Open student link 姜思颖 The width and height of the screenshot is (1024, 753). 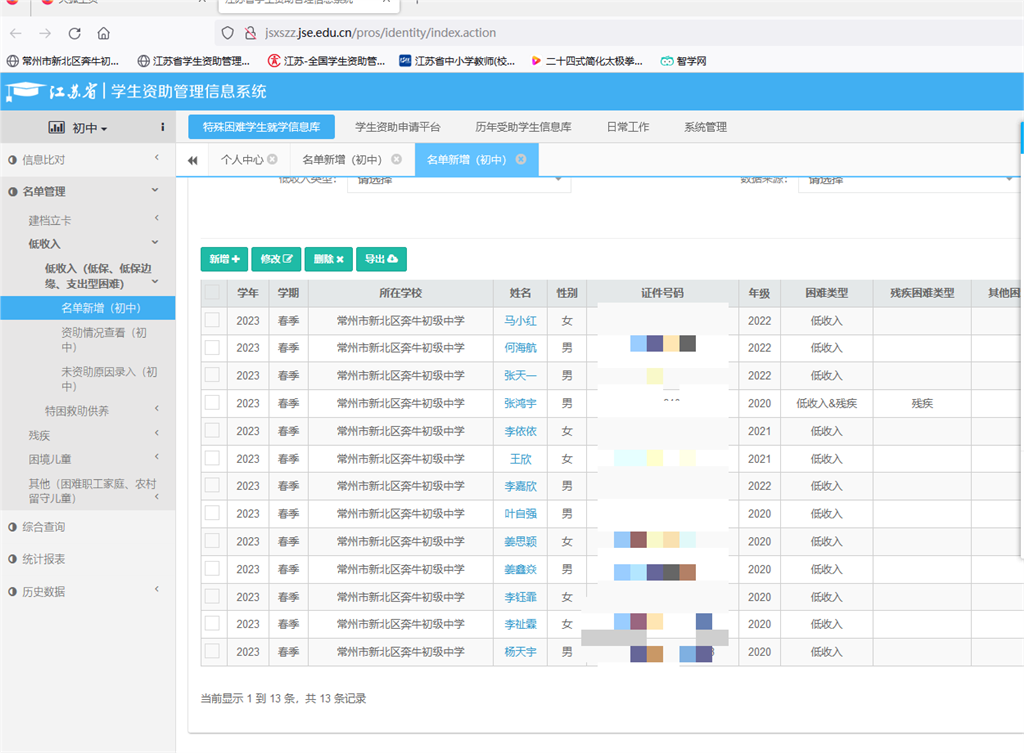tap(520, 541)
